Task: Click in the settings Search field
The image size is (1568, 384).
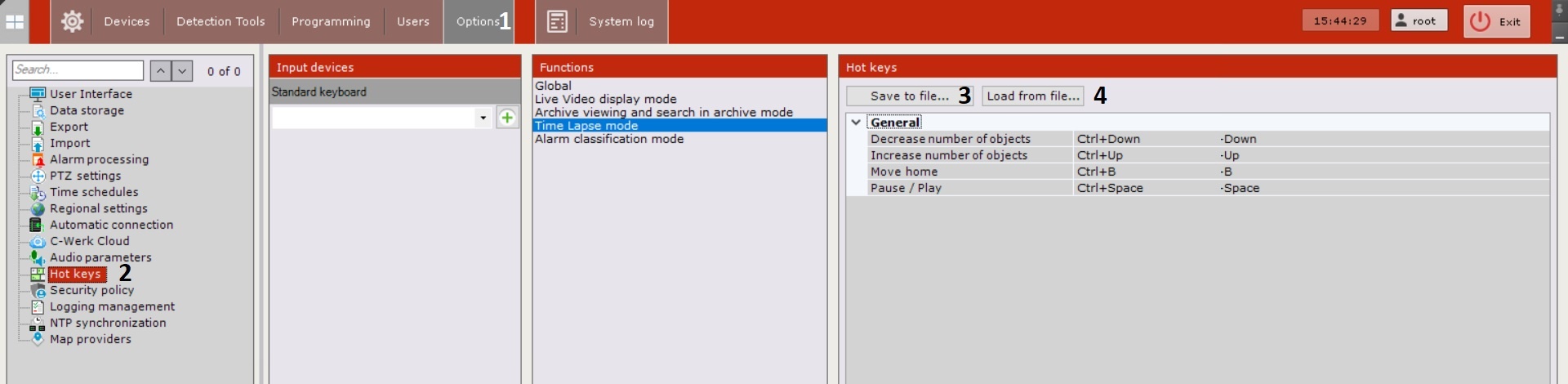Action: pos(78,70)
